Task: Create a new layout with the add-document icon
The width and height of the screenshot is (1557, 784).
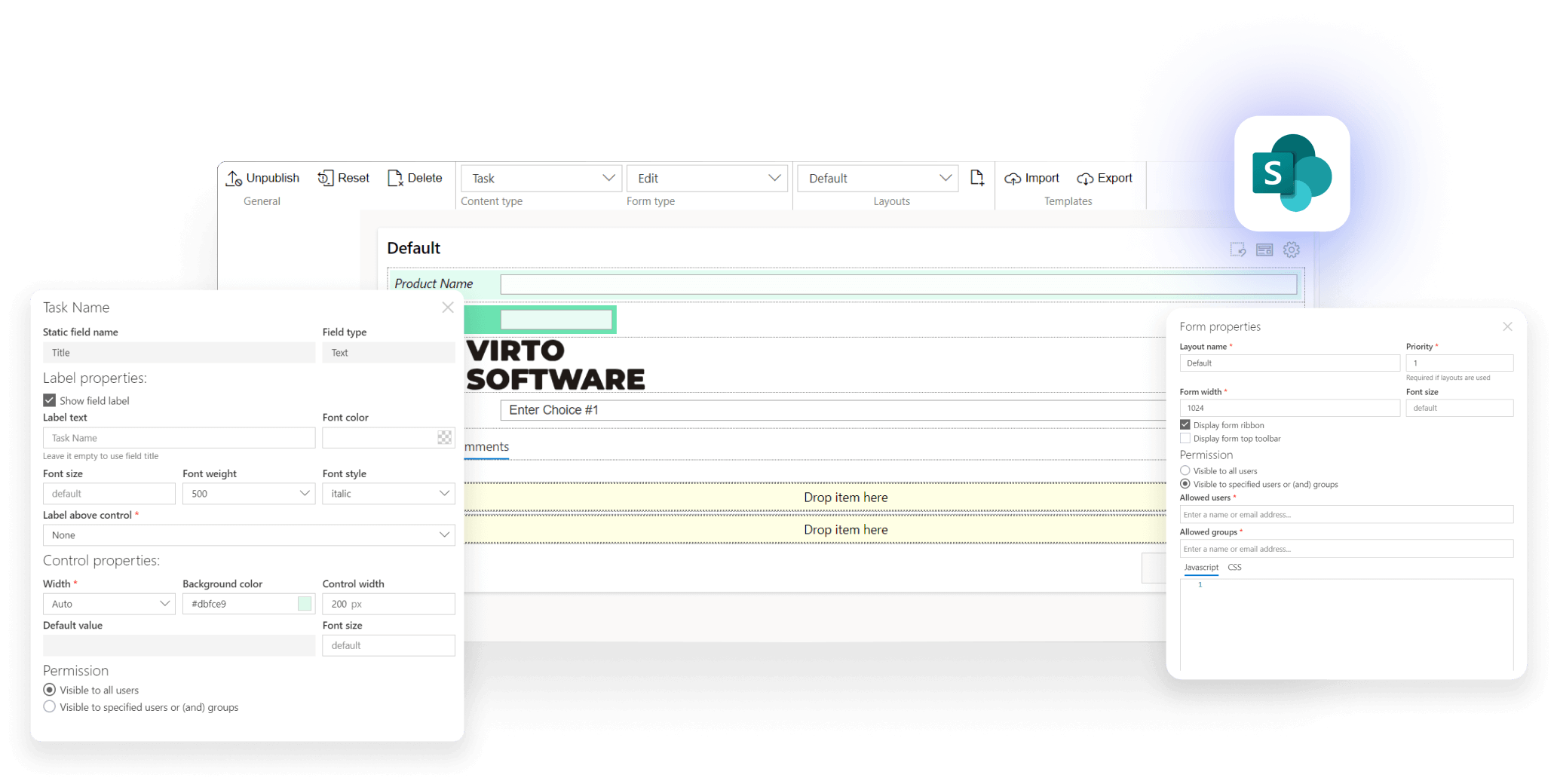Action: pos(977,178)
